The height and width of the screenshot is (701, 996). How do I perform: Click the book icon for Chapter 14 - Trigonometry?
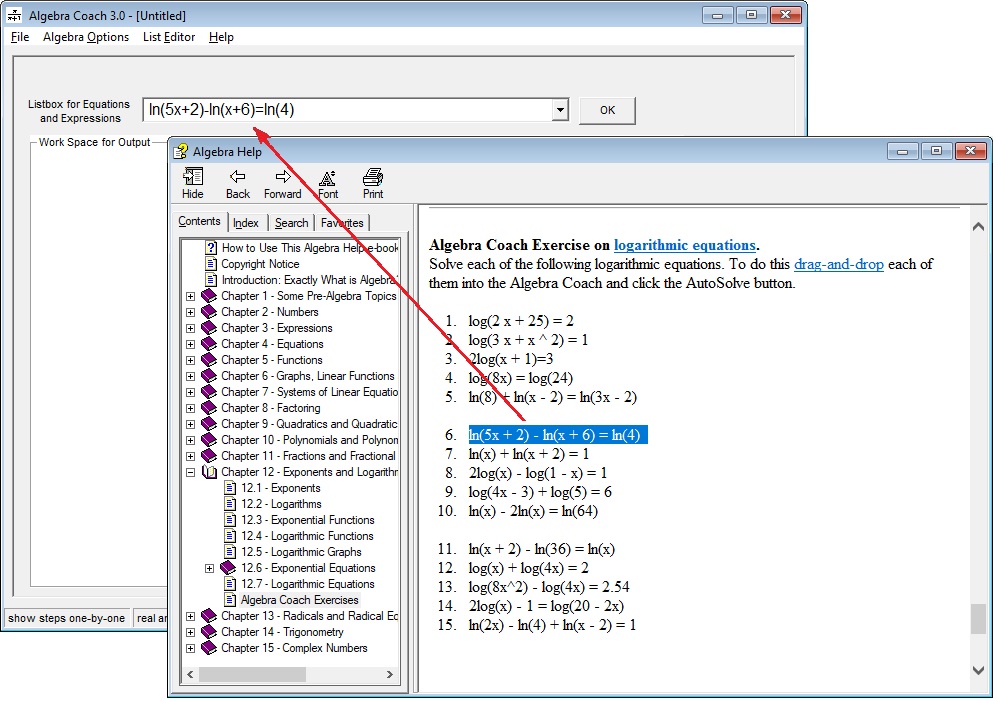tap(209, 632)
